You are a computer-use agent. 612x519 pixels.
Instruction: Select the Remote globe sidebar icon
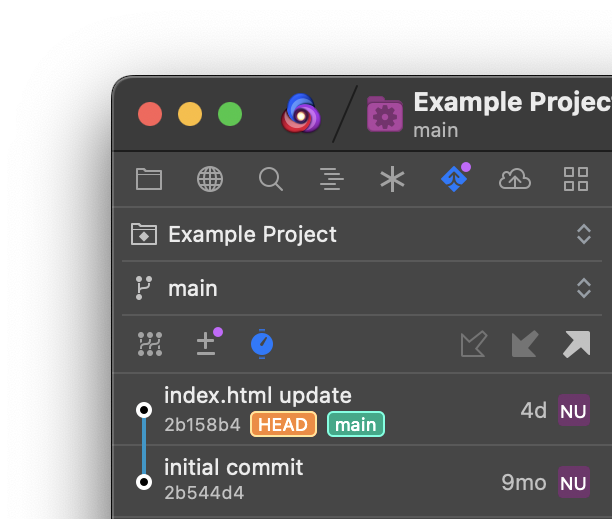[210, 179]
